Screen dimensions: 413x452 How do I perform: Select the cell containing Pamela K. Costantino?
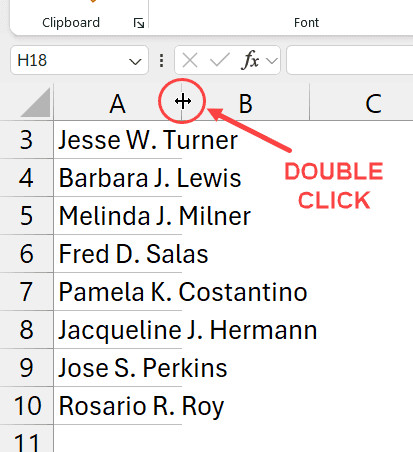118,292
